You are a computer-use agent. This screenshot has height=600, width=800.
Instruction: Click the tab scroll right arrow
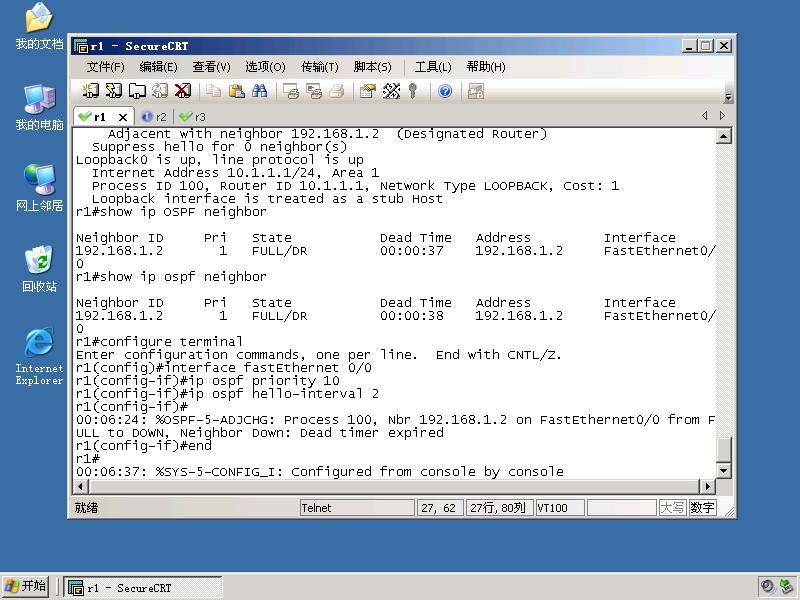722,116
